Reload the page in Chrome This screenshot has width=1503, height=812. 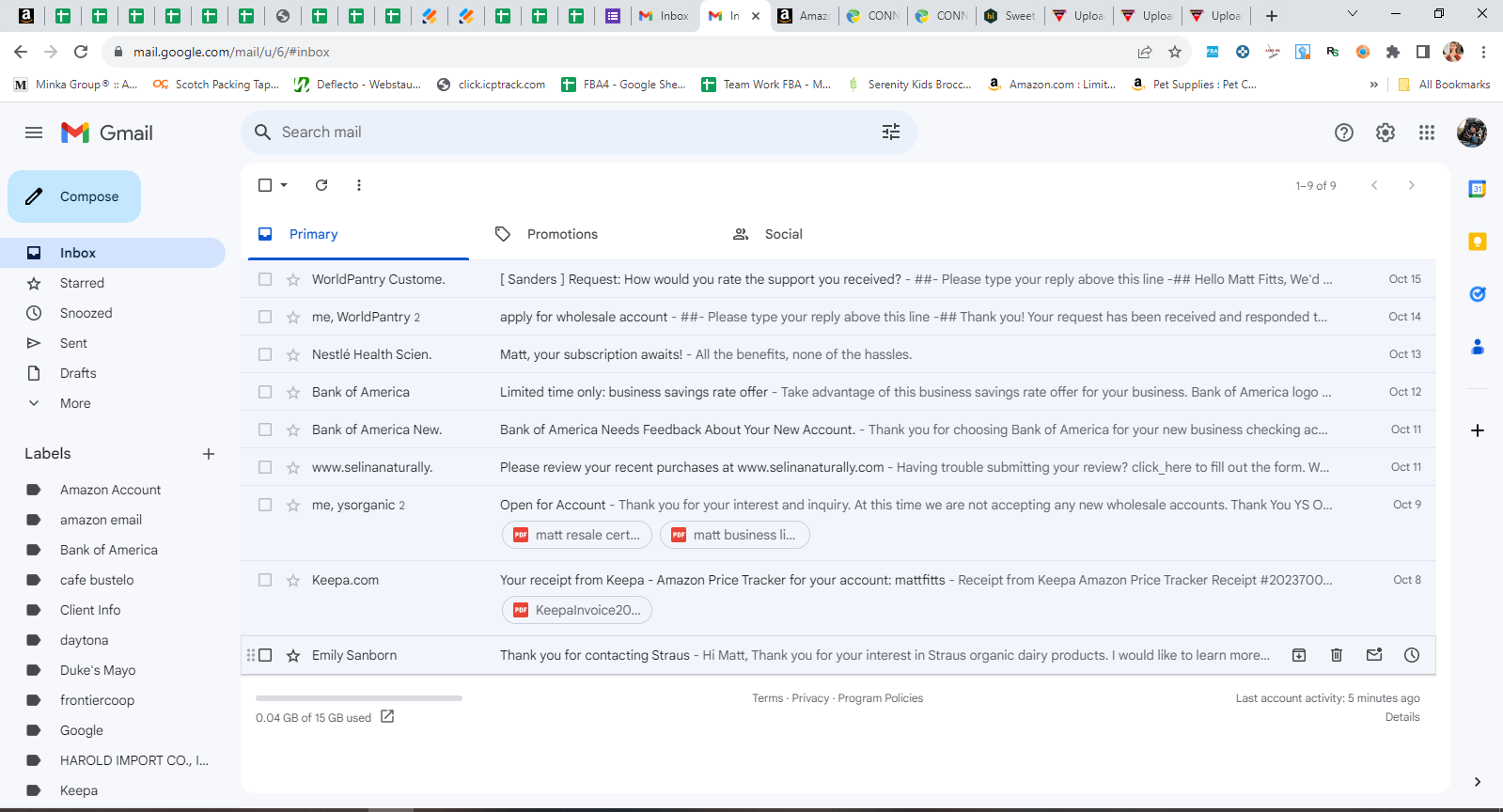[x=81, y=52]
